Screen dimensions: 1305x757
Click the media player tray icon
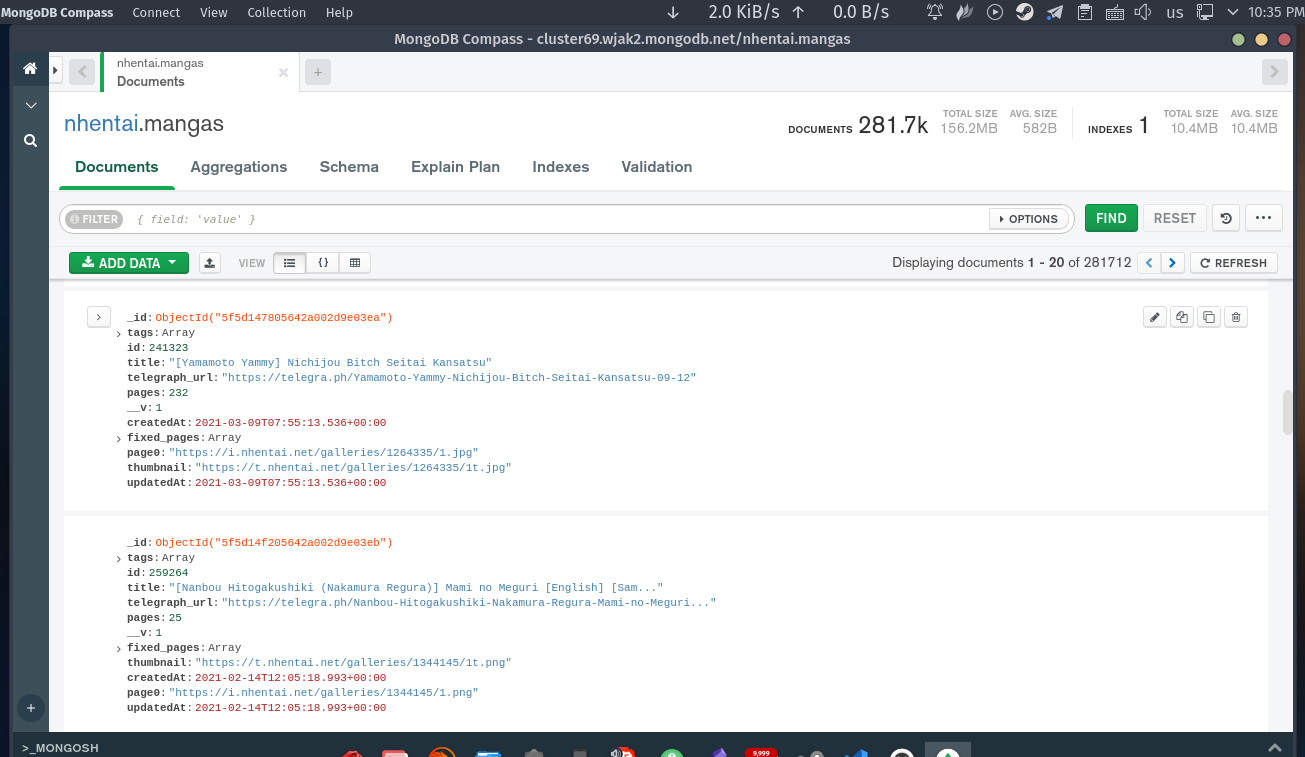994,12
